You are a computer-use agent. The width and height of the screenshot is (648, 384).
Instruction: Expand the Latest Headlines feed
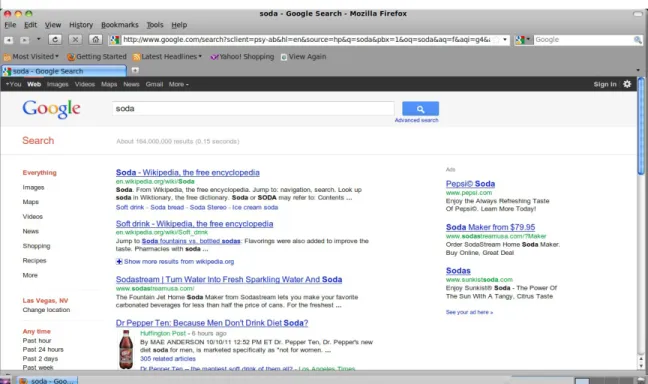tap(167, 57)
